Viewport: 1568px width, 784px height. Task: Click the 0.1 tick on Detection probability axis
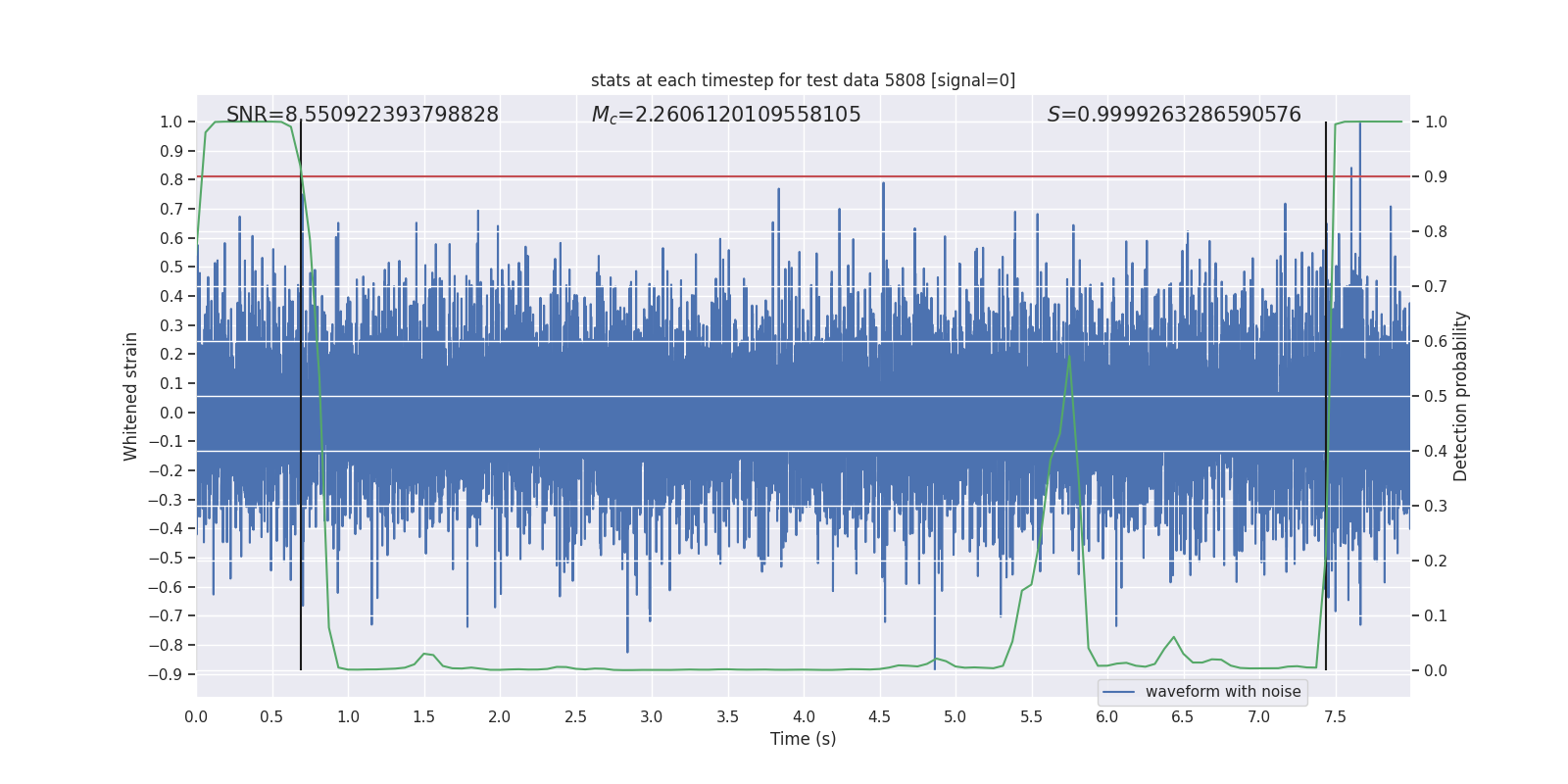(1435, 615)
